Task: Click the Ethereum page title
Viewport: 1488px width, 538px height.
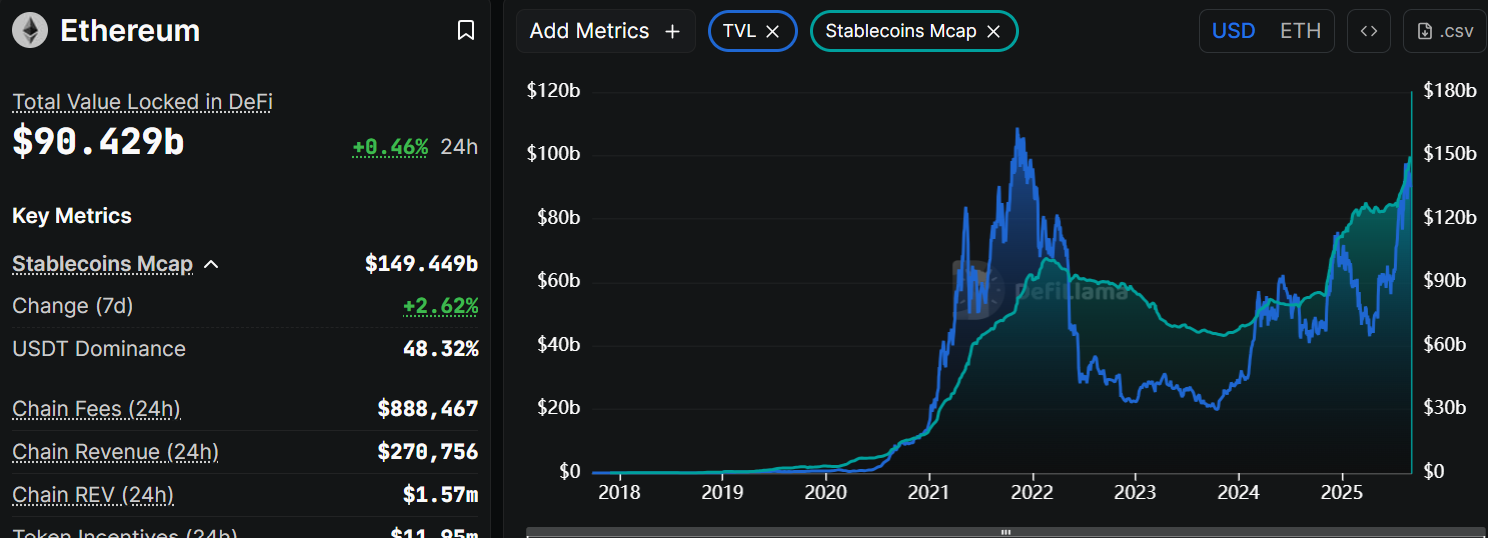Action: pos(130,31)
